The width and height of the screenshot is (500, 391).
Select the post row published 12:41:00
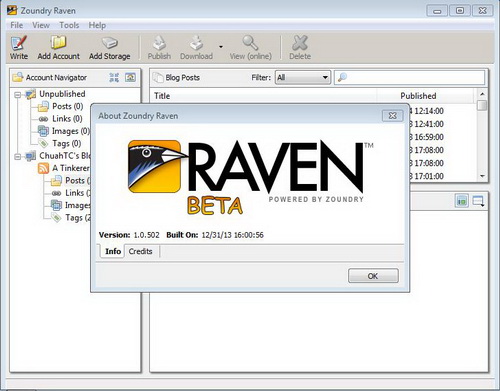coord(427,124)
